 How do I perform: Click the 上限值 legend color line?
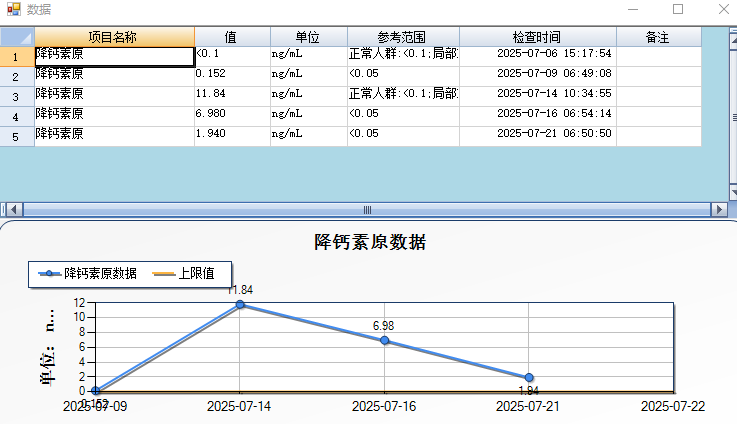(164, 273)
